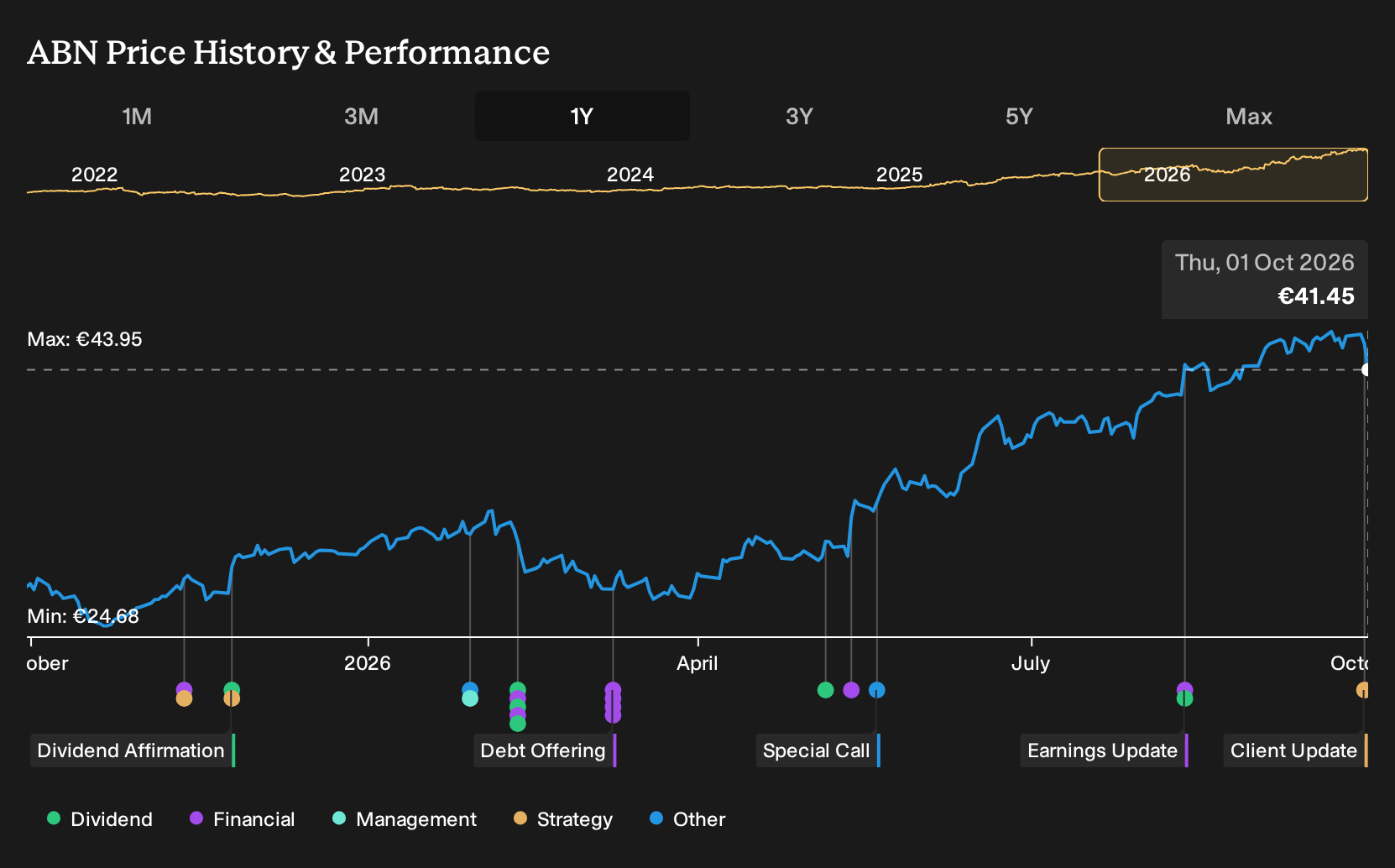This screenshot has width=1395, height=868.
Task: Click the 'Max: €43.95' label
Action: pos(85,339)
